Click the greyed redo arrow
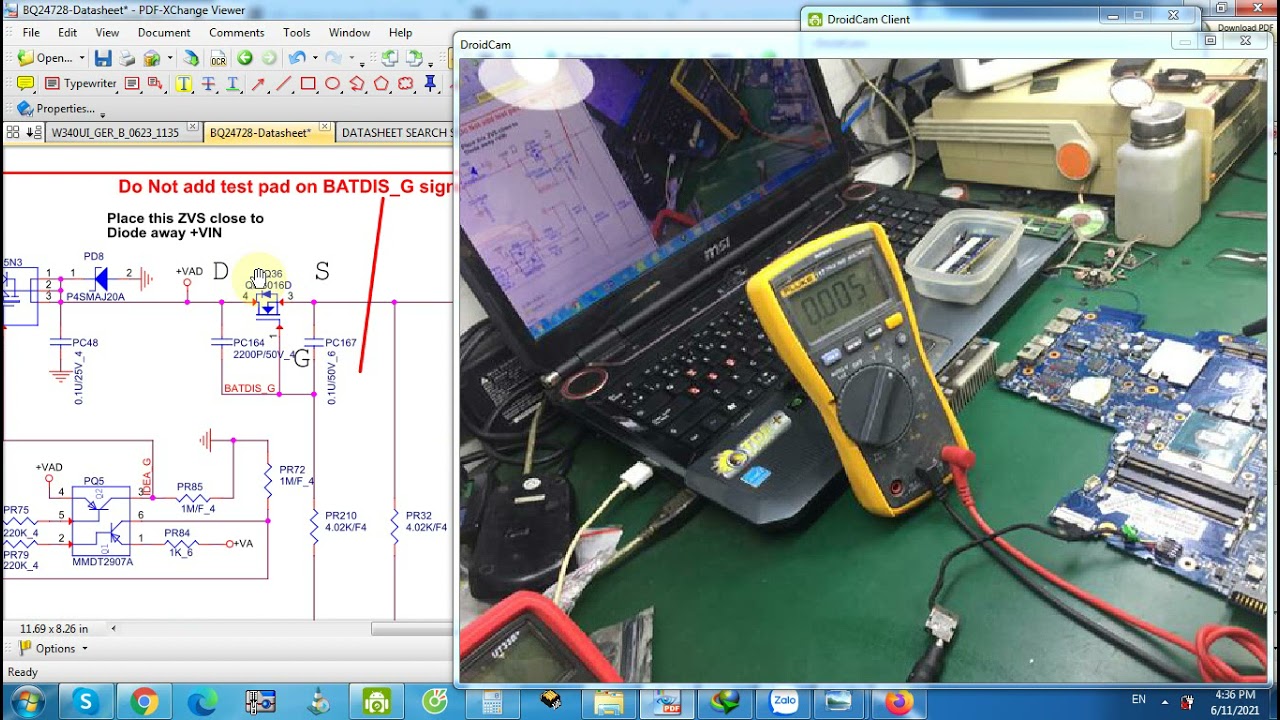This screenshot has height=720, width=1280. 333,58
